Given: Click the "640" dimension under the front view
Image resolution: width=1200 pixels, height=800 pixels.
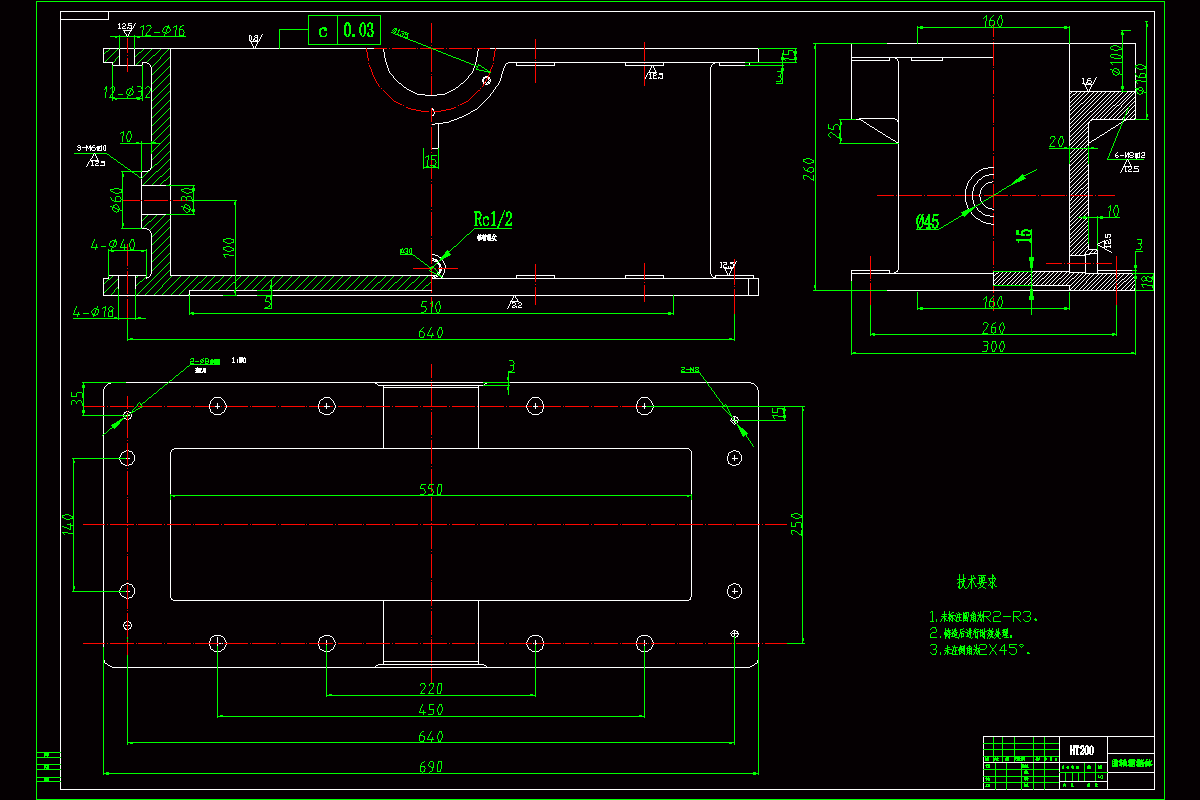Looking at the screenshot, I should (x=431, y=334).
